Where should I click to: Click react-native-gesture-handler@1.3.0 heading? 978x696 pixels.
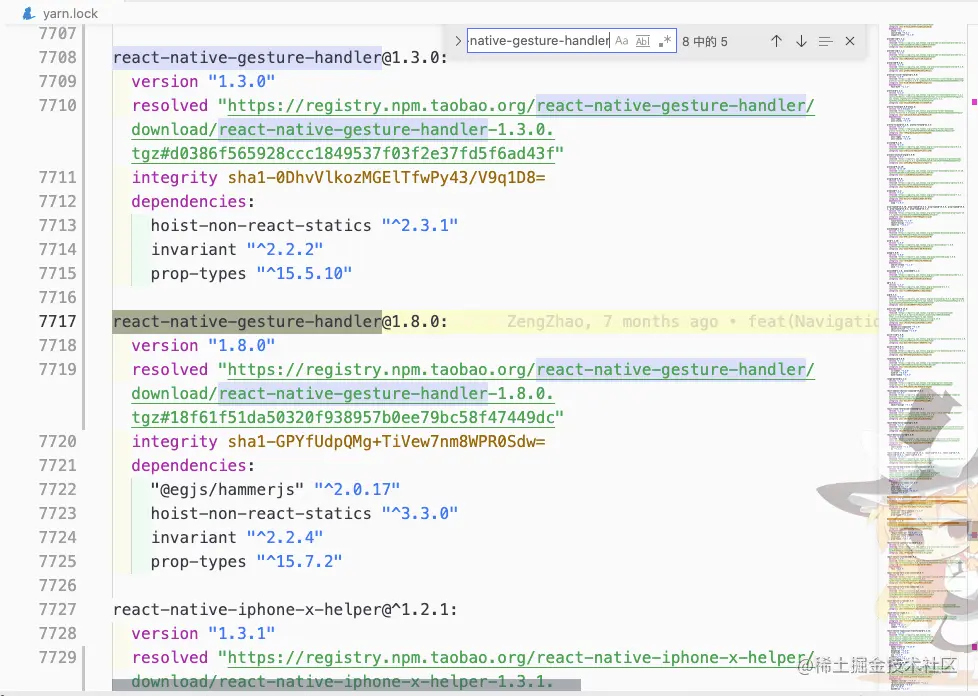(280, 57)
